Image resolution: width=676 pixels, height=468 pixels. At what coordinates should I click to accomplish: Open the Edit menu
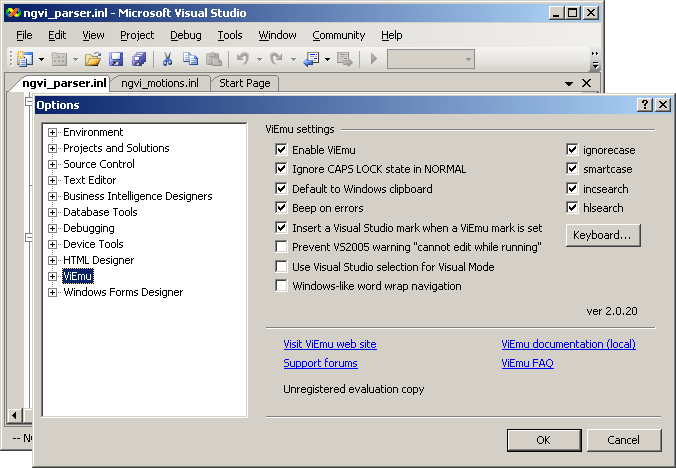pos(57,35)
